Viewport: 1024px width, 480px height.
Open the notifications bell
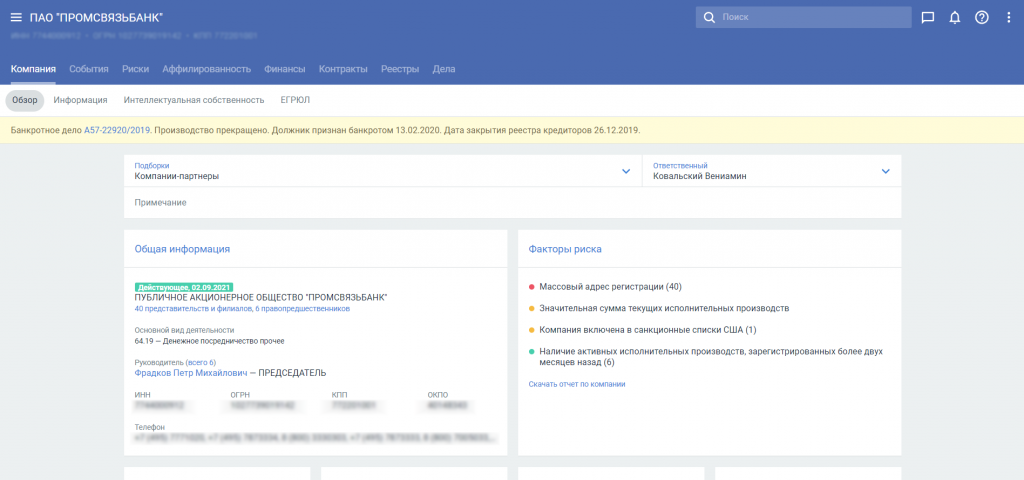955,18
